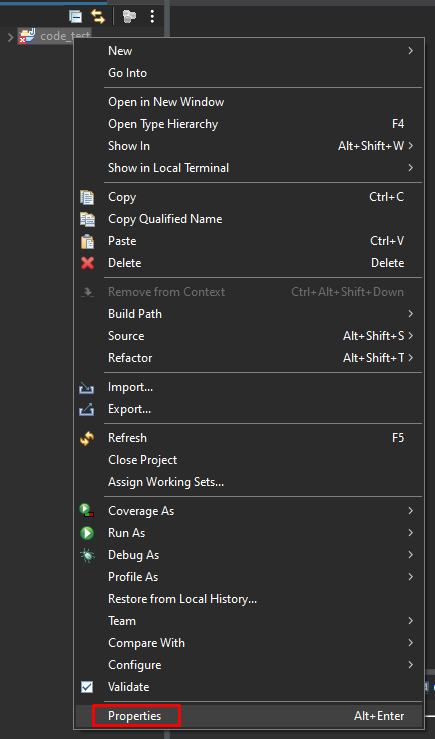The height and width of the screenshot is (739, 435).
Task: Toggle the Validate checkbox
Action: [x=87, y=687]
